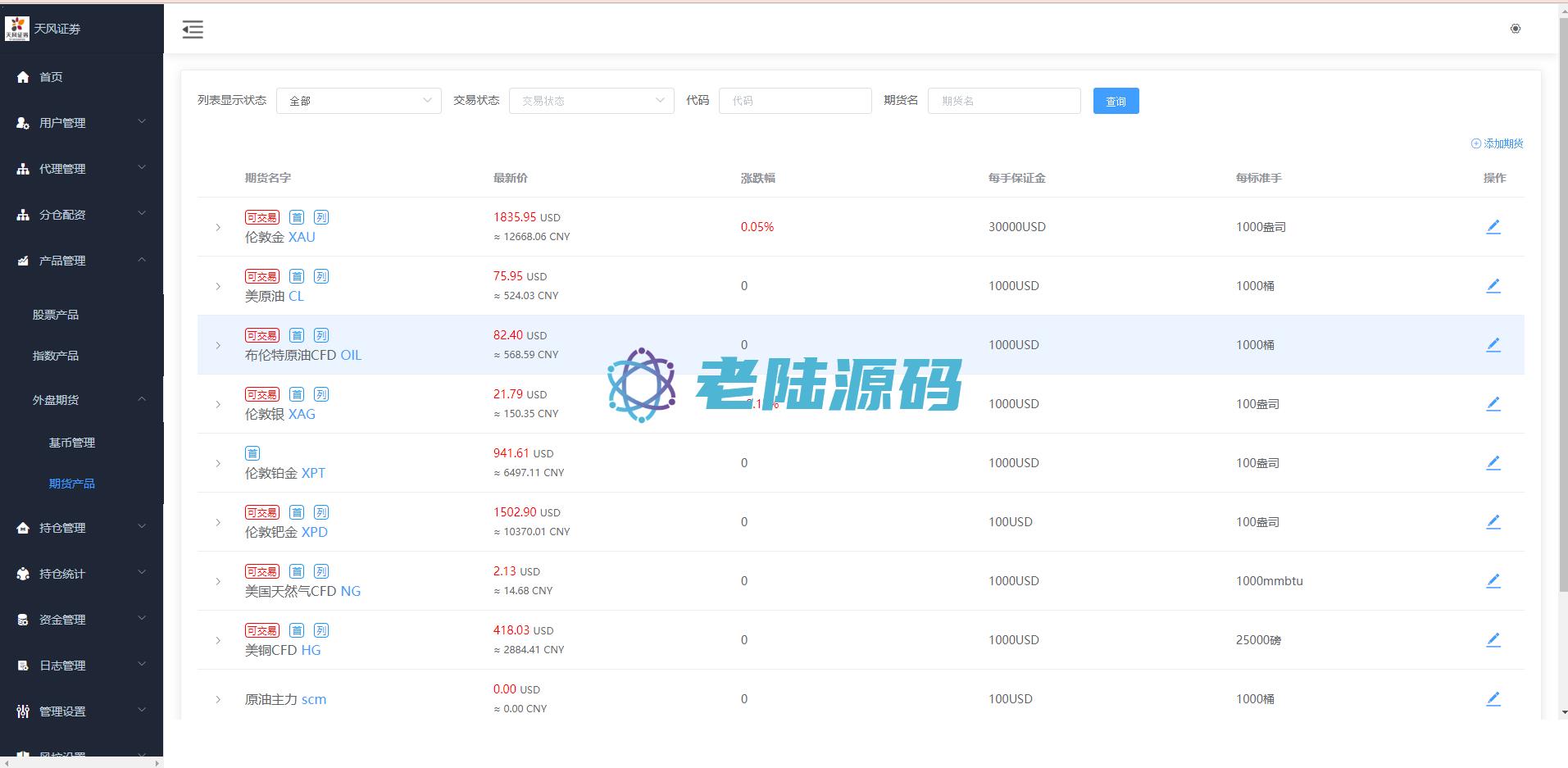Edit the 伦敦铂金 XPT row
The image size is (1568, 768).
(1493, 463)
